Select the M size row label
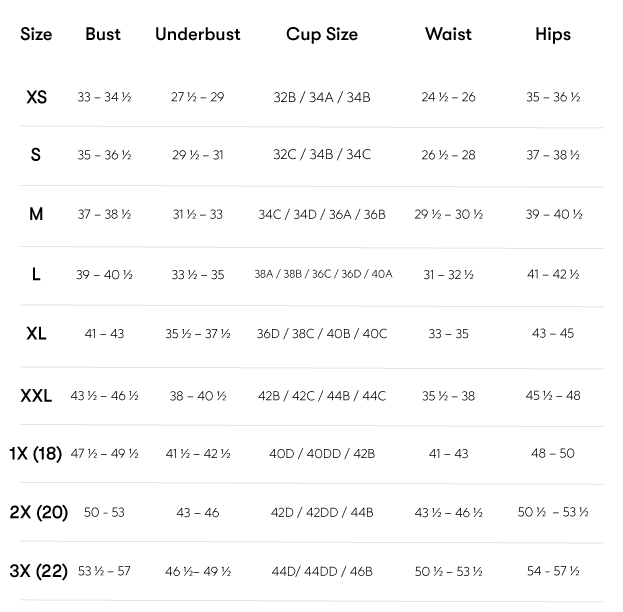 click(x=36, y=214)
